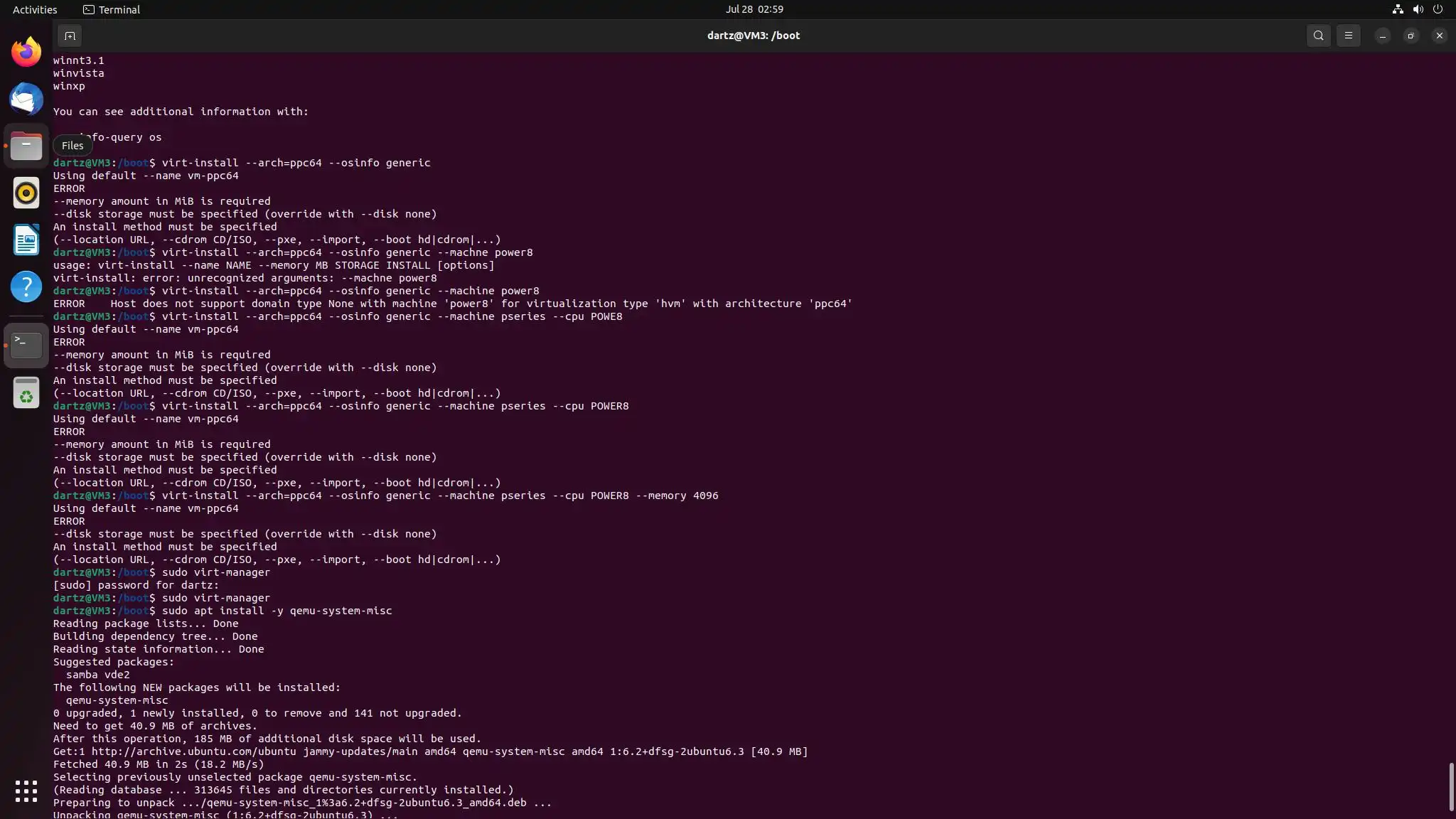Open the Trash from the dock
1456x819 pixels.
coord(26,392)
